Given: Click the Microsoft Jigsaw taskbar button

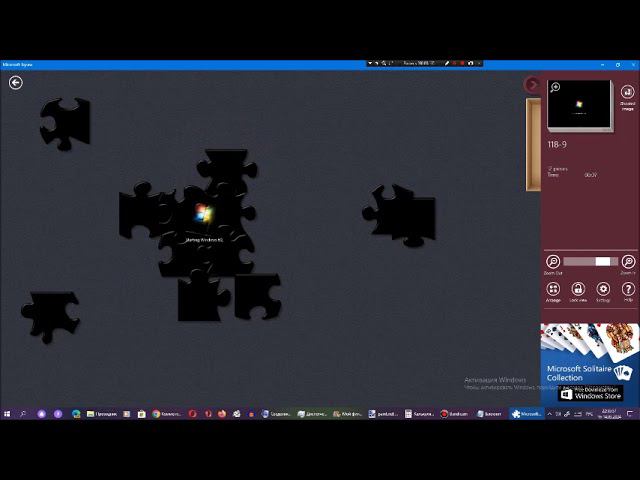Looking at the screenshot, I should (527, 414).
